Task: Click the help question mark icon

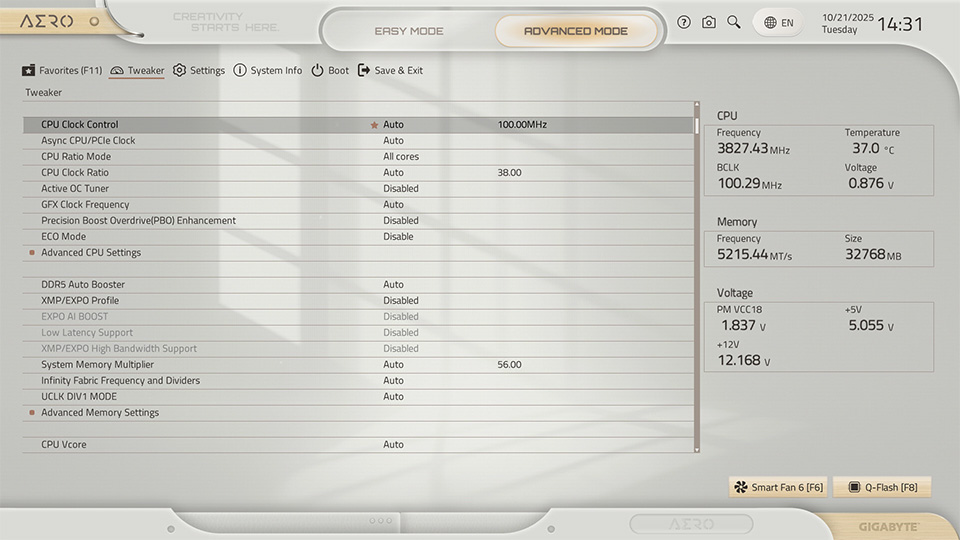Action: click(684, 22)
